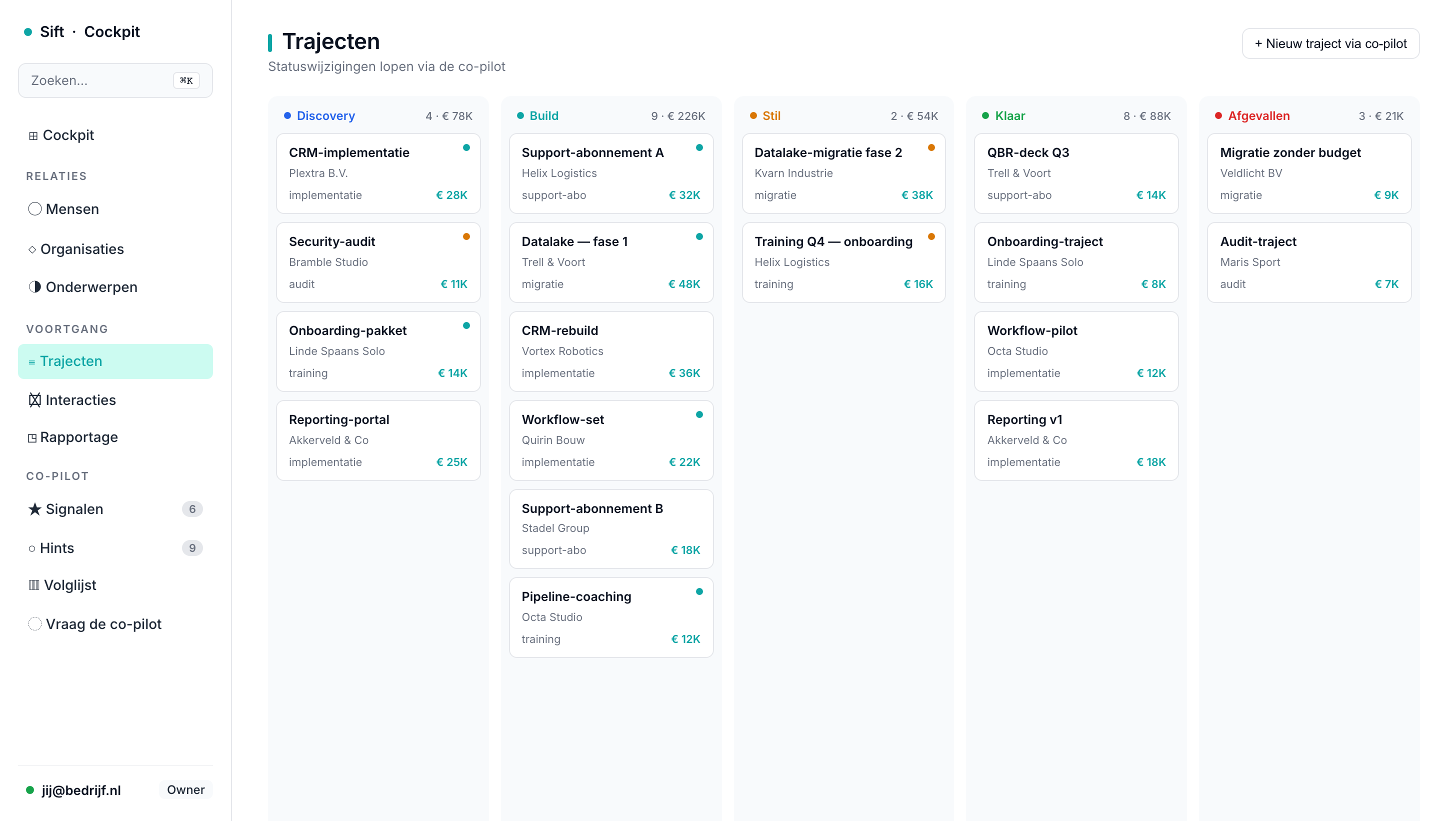Open the QBR-deck Q3 card title
1456x821 pixels.
pyautogui.click(x=1028, y=152)
